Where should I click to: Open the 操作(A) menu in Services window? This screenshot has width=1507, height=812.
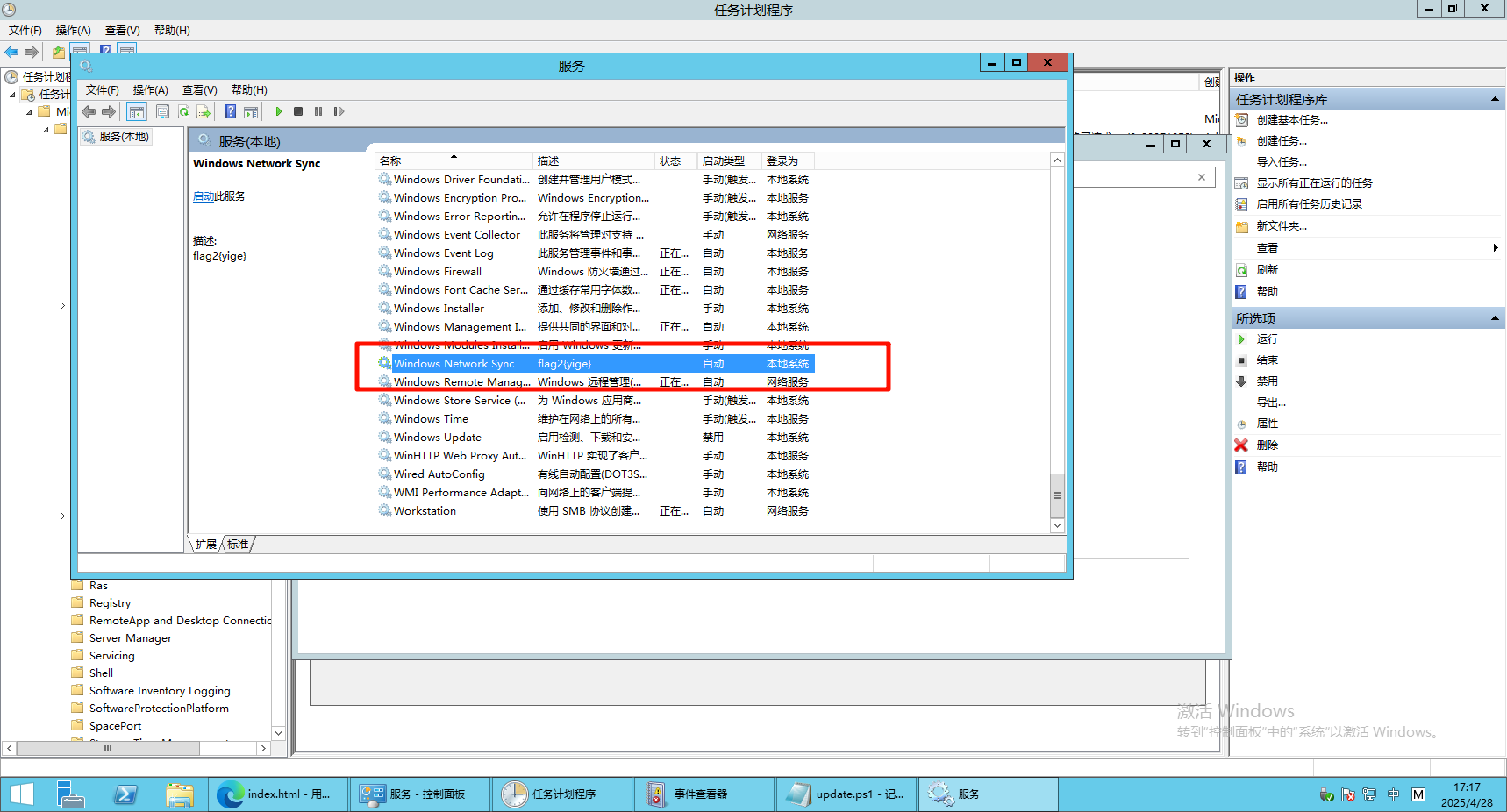pyautogui.click(x=151, y=90)
